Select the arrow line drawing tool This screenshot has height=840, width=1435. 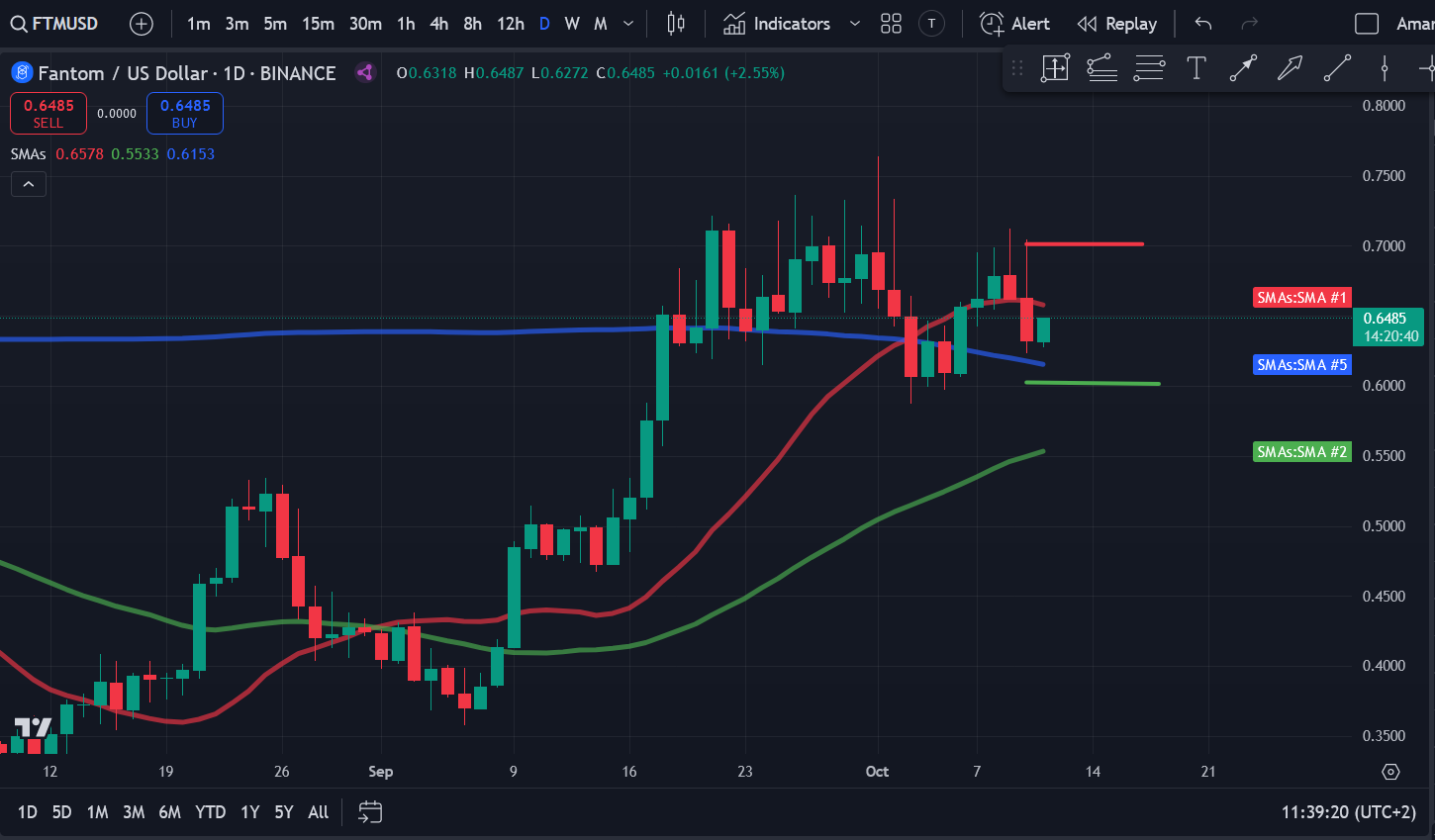tap(1243, 68)
